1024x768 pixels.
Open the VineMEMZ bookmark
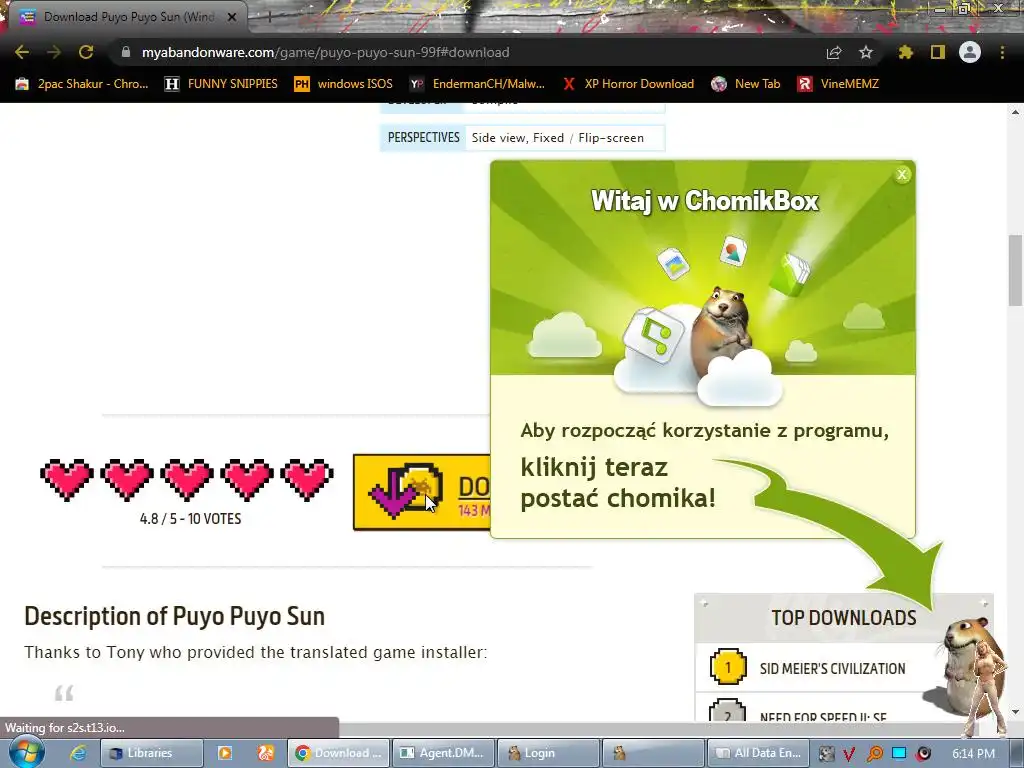pos(838,84)
